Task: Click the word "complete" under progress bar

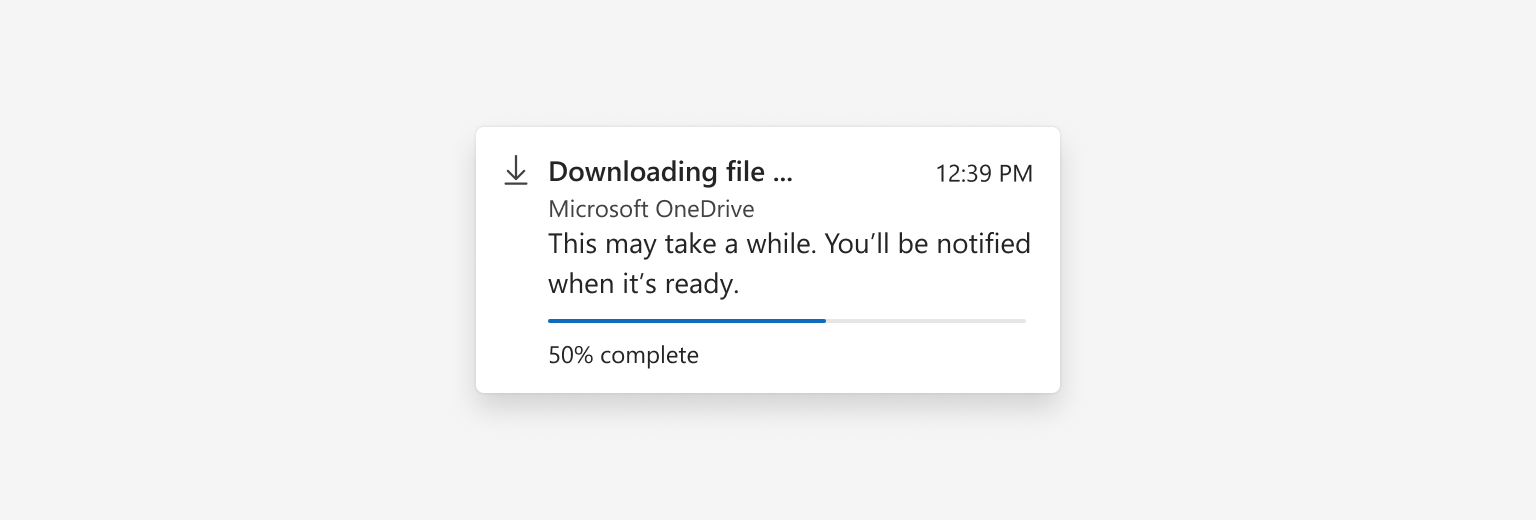Action: (649, 356)
